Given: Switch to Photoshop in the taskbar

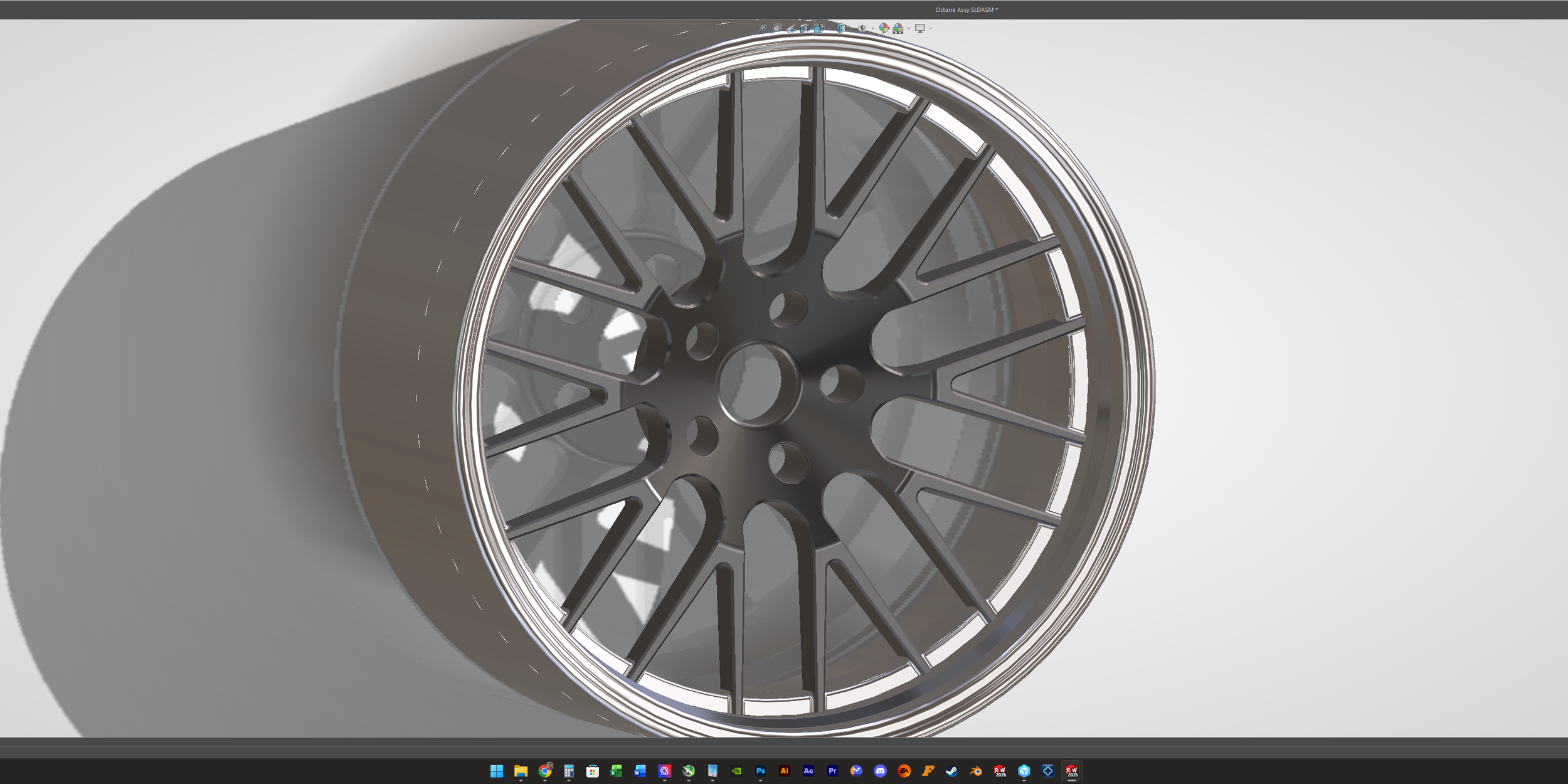Looking at the screenshot, I should (x=761, y=771).
